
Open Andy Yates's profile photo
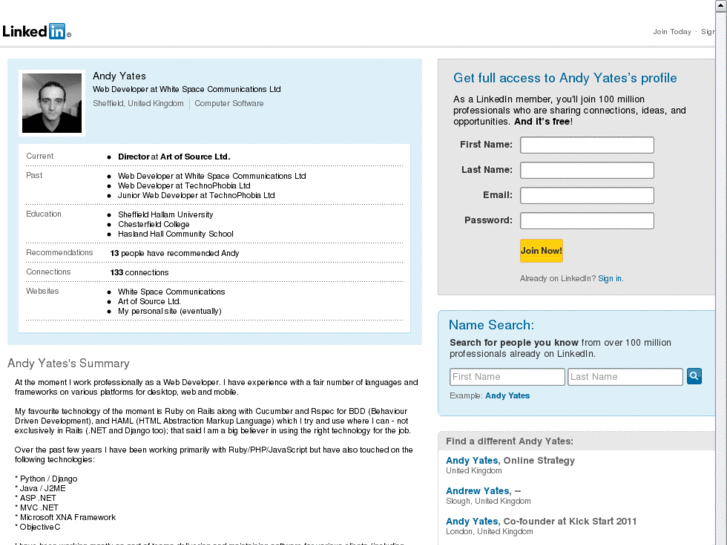pyautogui.click(x=52, y=103)
